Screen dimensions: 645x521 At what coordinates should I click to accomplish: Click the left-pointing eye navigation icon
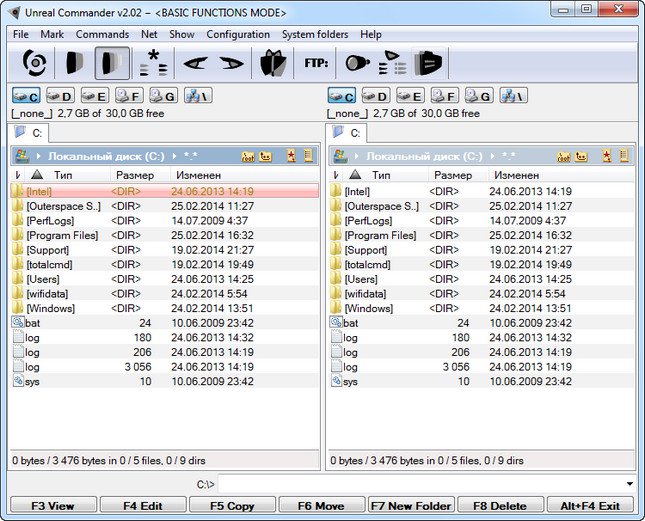(195, 63)
